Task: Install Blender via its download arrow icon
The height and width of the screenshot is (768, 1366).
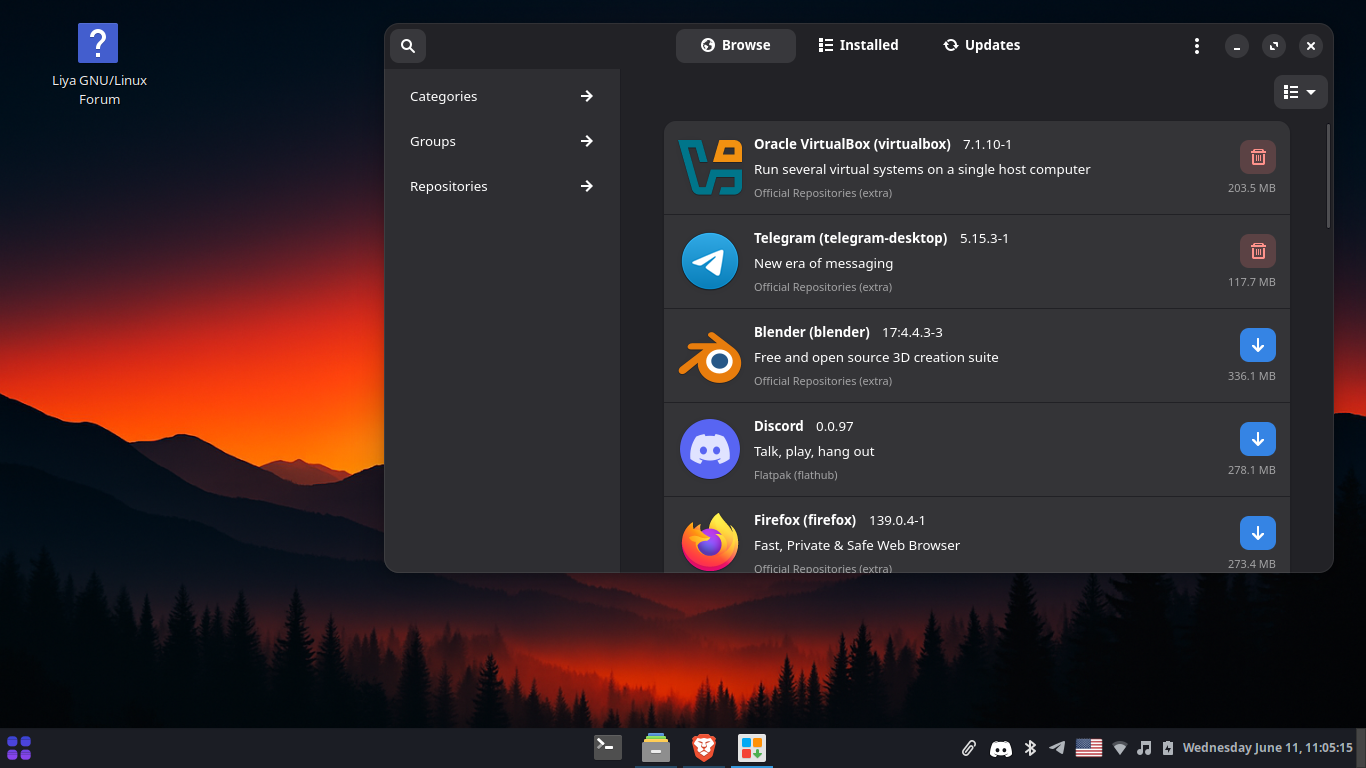Action: 1257,344
